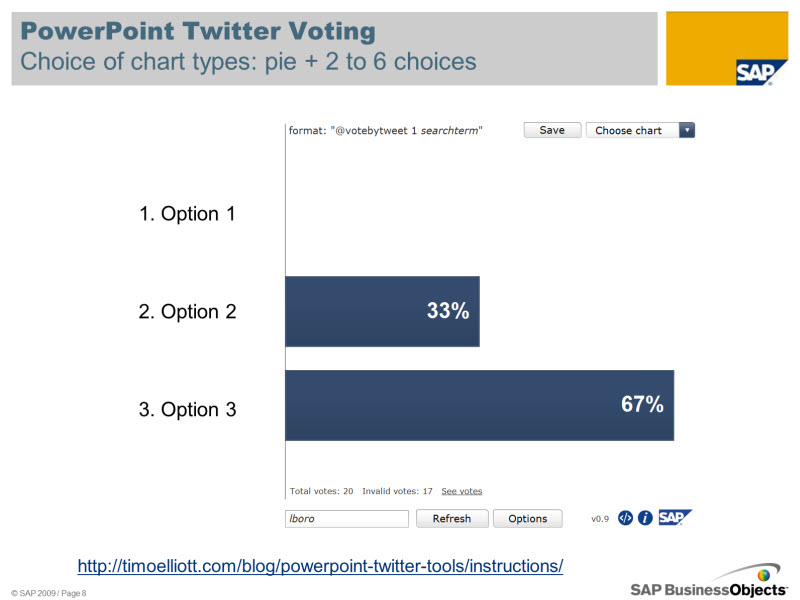Click the 33% bar for Option 2

382,311
